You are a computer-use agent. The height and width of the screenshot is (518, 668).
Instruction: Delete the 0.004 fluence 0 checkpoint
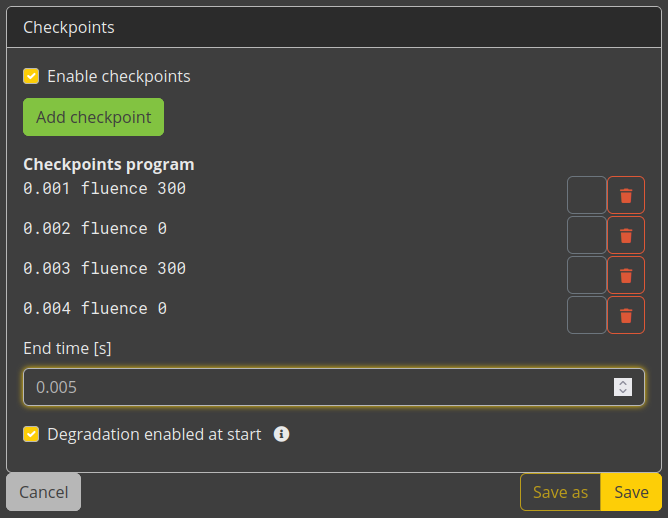[x=626, y=315]
